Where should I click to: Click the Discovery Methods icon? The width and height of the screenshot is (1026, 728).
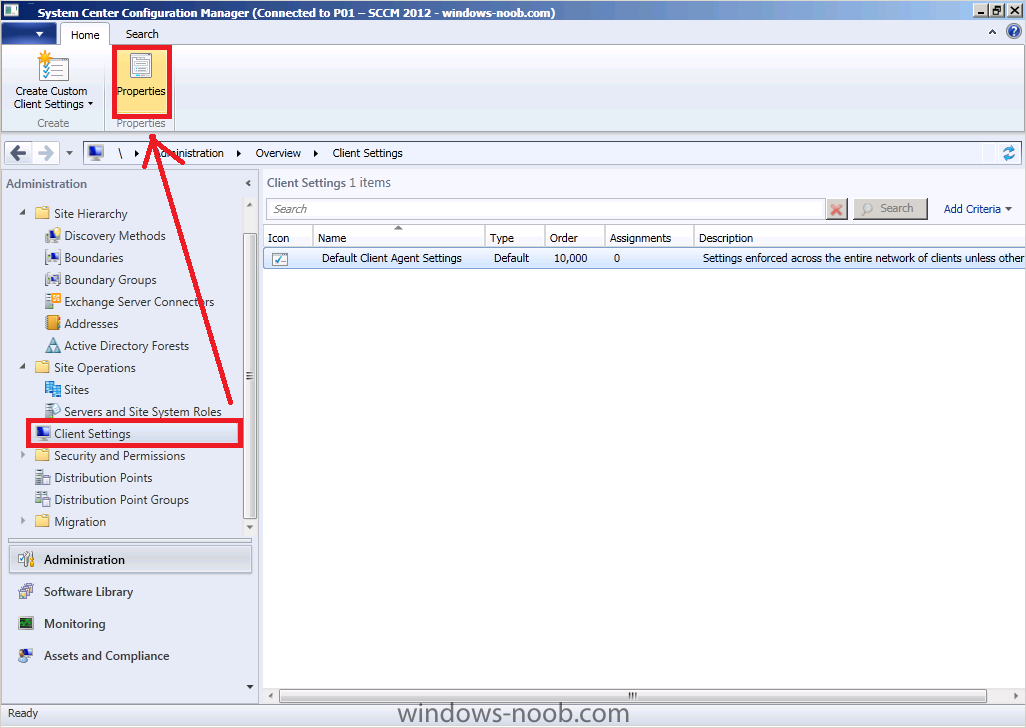pyautogui.click(x=52, y=235)
